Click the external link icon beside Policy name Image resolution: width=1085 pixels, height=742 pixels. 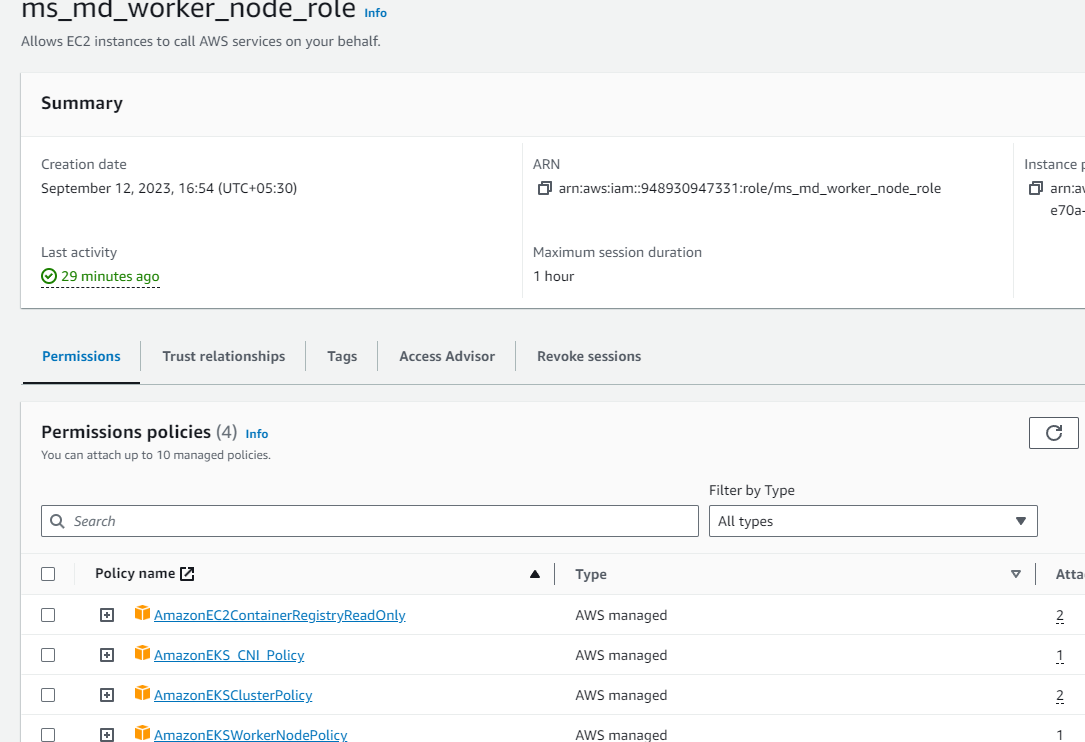[x=187, y=574]
